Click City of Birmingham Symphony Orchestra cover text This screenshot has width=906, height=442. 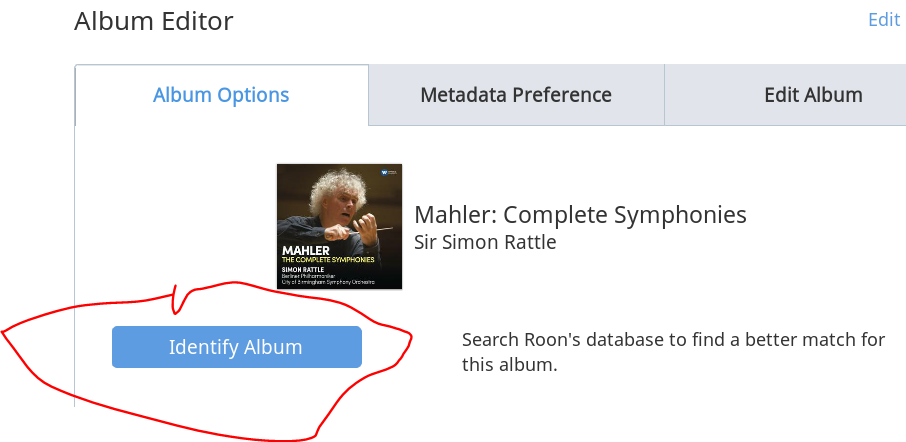328,282
